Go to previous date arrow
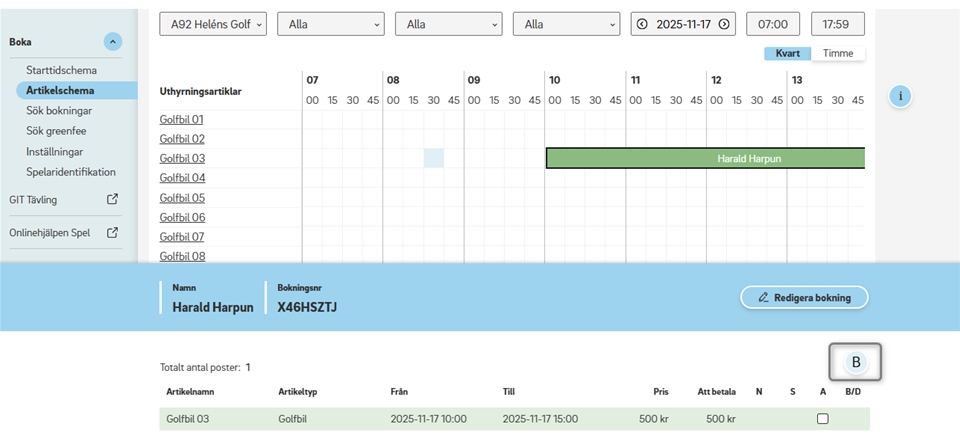The image size is (960, 443). (x=641, y=24)
